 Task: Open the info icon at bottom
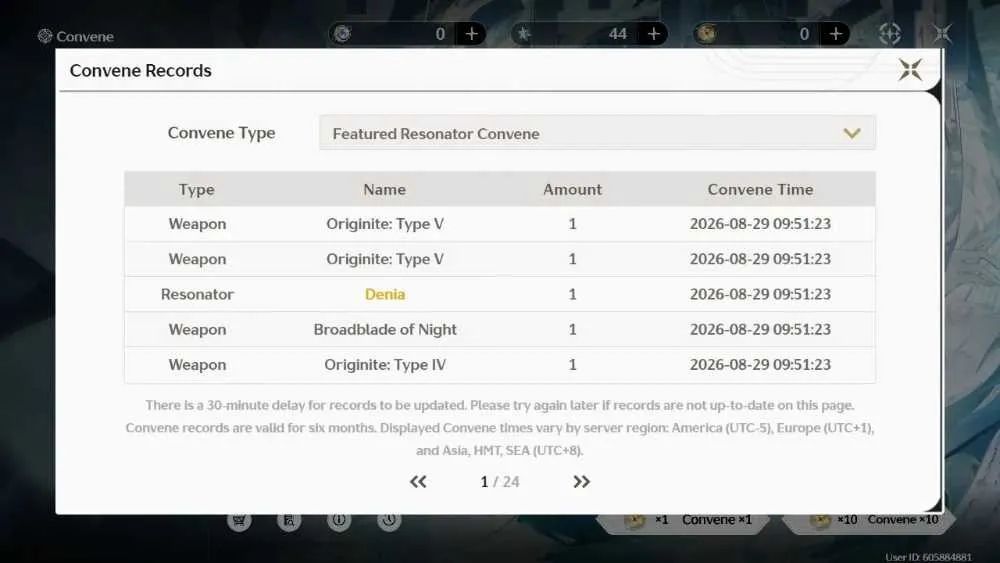coord(339,520)
